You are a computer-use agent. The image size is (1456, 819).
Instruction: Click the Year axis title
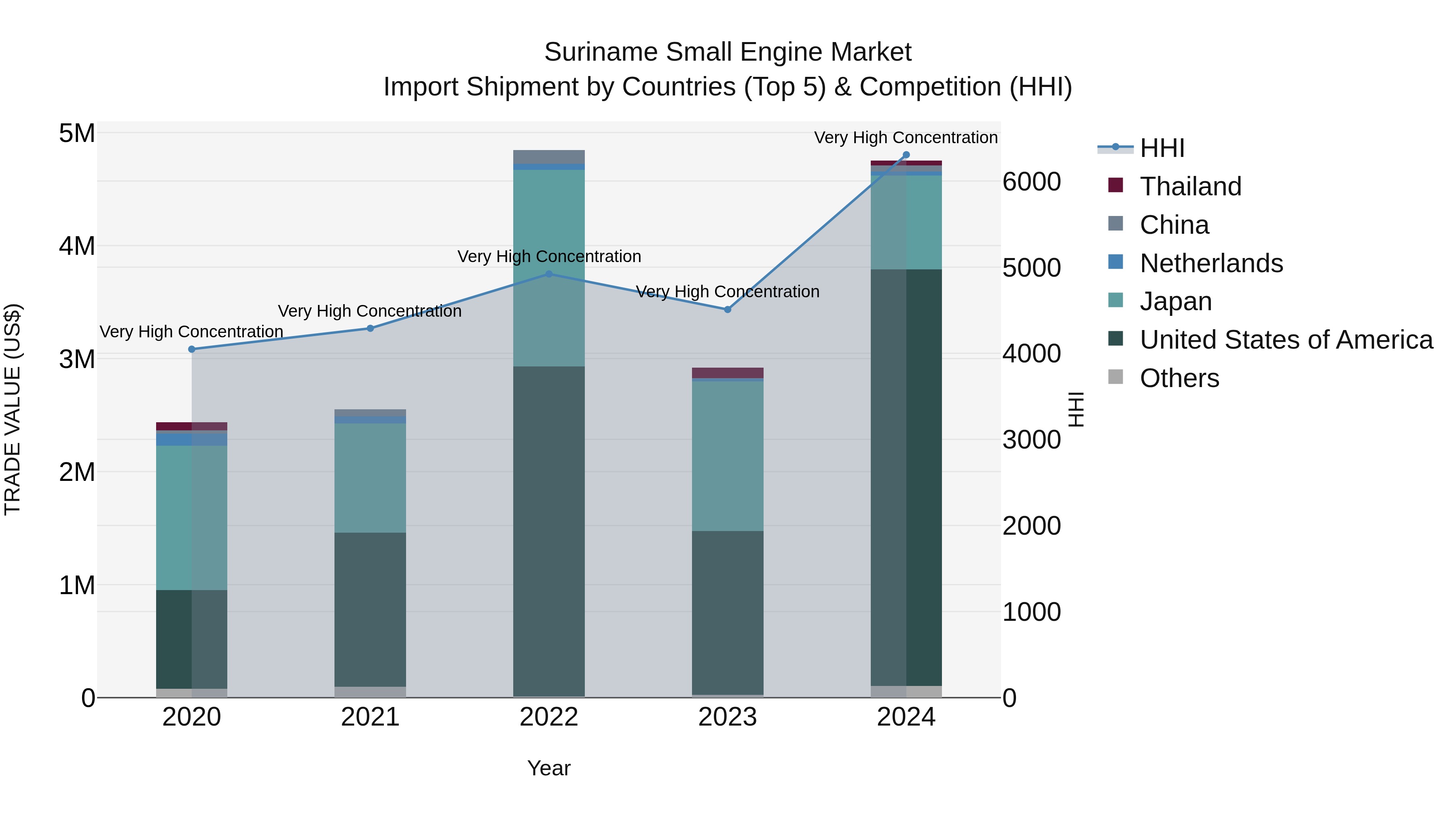(549, 768)
